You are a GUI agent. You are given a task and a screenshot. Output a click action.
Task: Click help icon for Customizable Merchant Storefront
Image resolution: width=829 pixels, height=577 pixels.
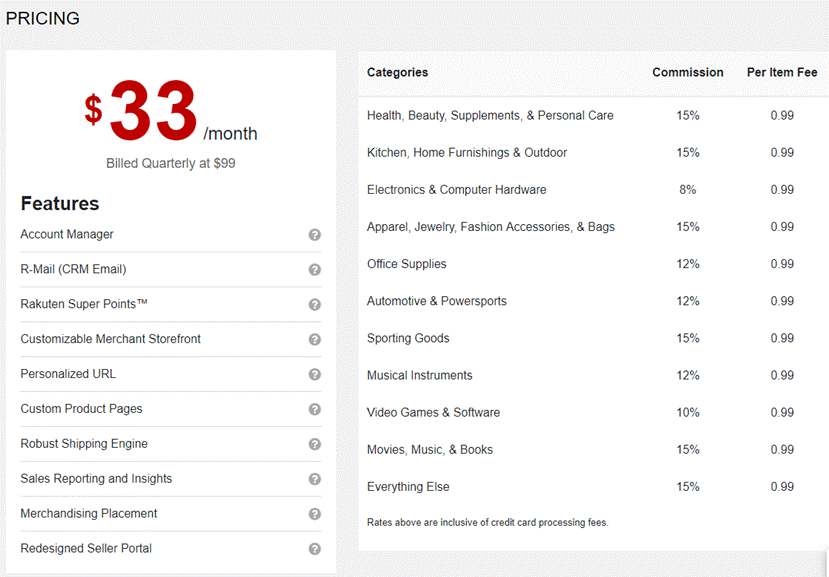[x=314, y=340]
